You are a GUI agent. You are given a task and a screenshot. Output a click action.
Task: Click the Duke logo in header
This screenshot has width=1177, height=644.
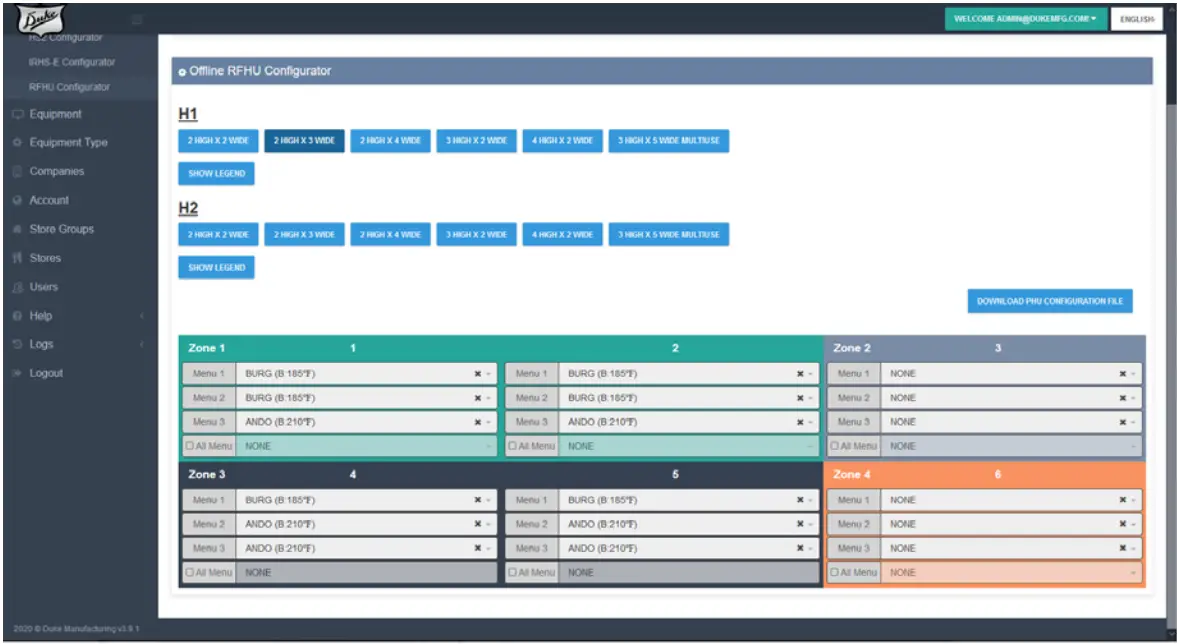click(41, 18)
